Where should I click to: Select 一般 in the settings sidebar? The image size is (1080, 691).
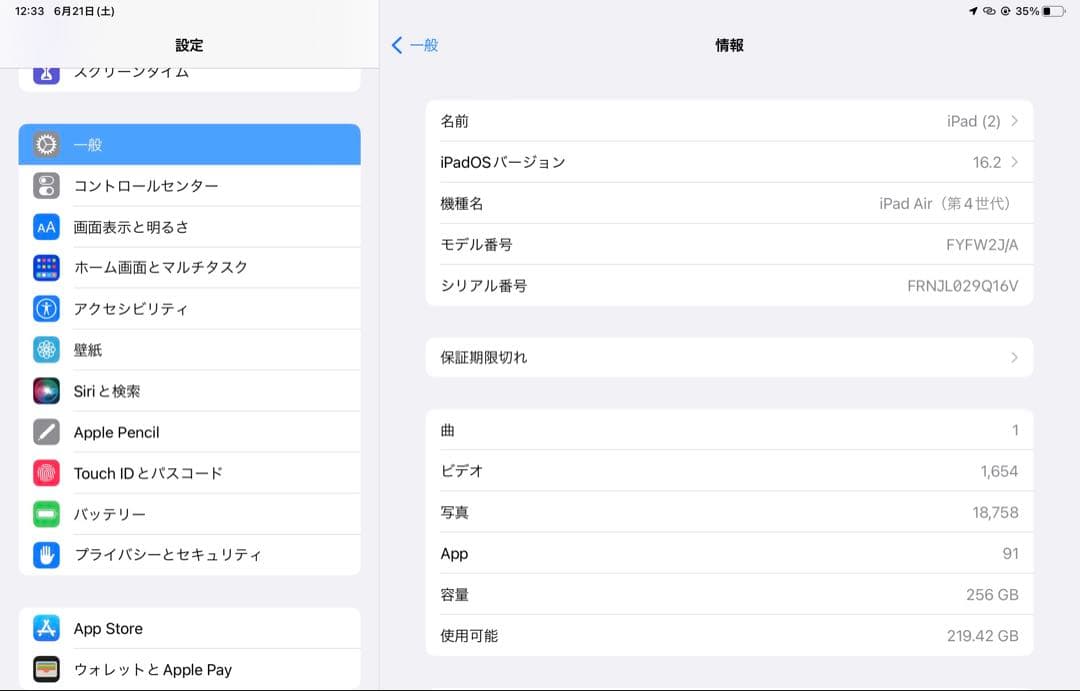click(x=190, y=144)
